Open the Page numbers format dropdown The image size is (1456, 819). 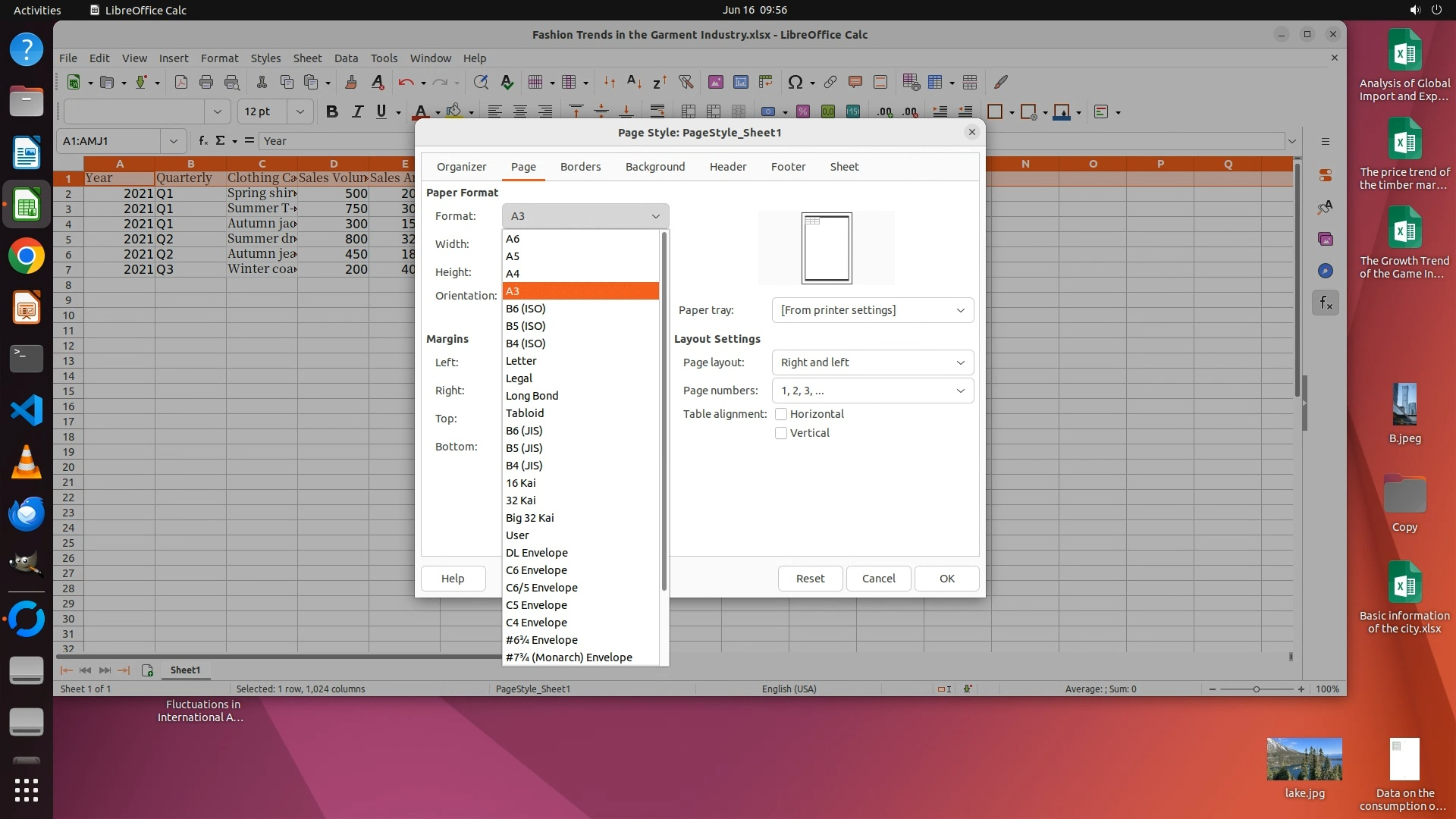click(872, 391)
